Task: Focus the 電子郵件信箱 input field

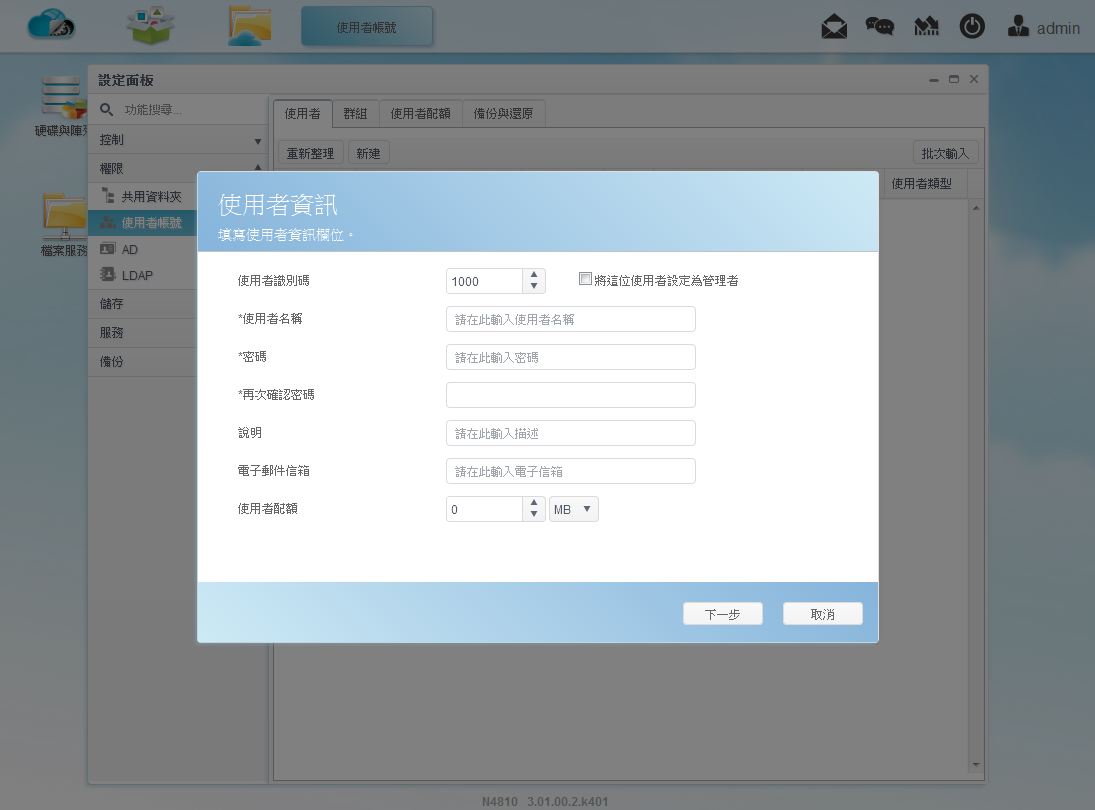Action: pyautogui.click(x=571, y=471)
